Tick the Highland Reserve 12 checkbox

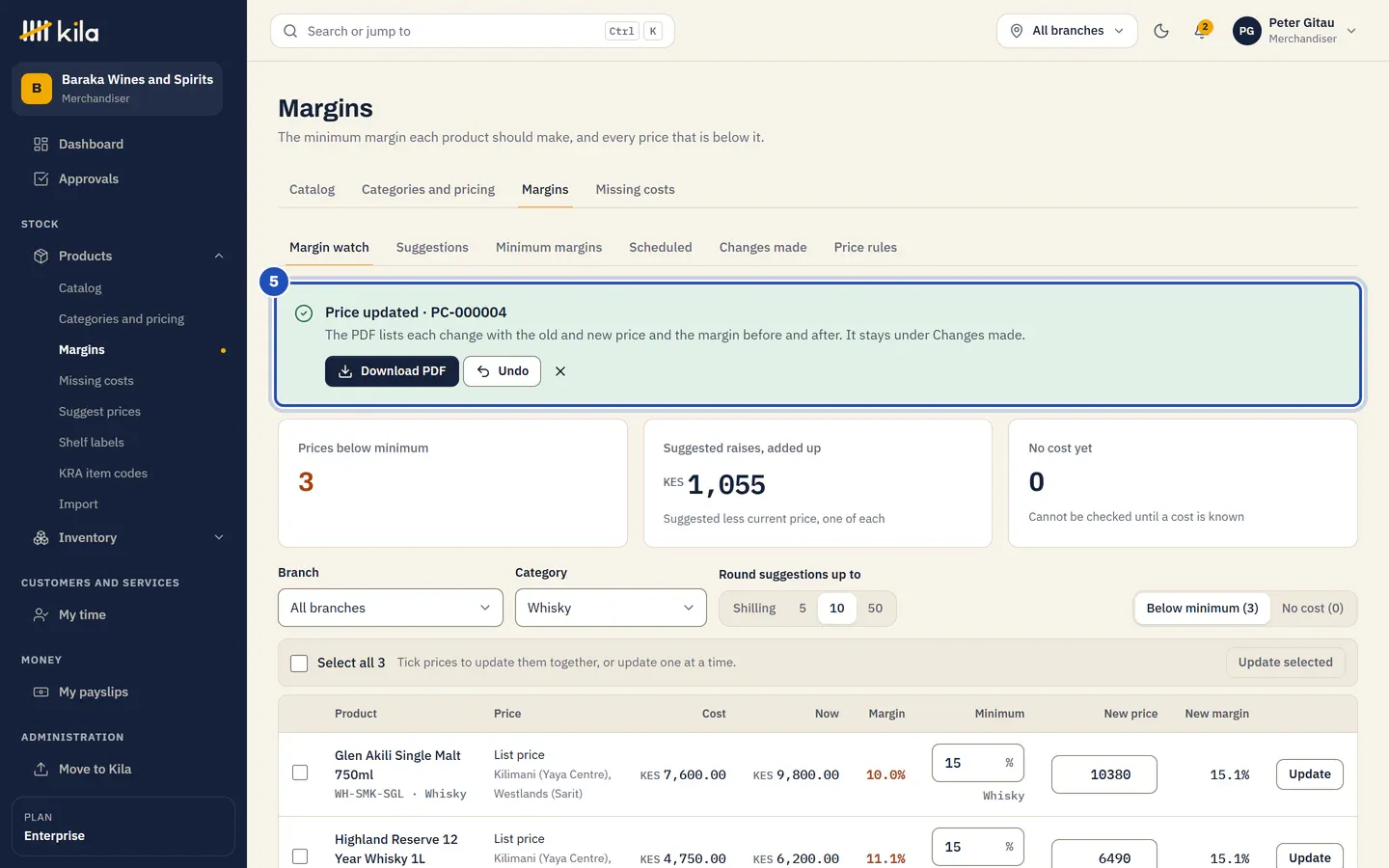[x=300, y=856]
